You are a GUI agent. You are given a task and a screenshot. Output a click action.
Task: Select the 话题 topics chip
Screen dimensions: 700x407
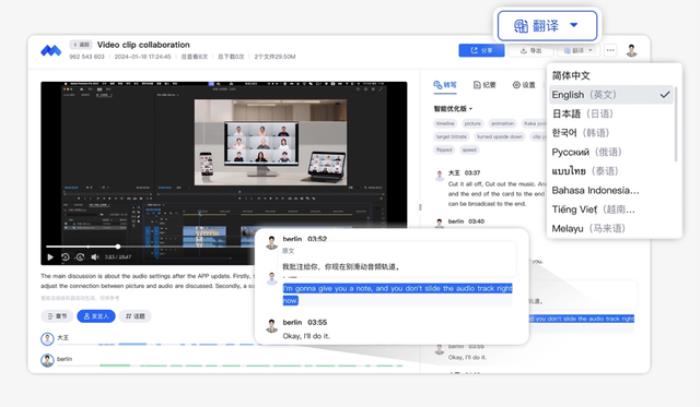135,316
